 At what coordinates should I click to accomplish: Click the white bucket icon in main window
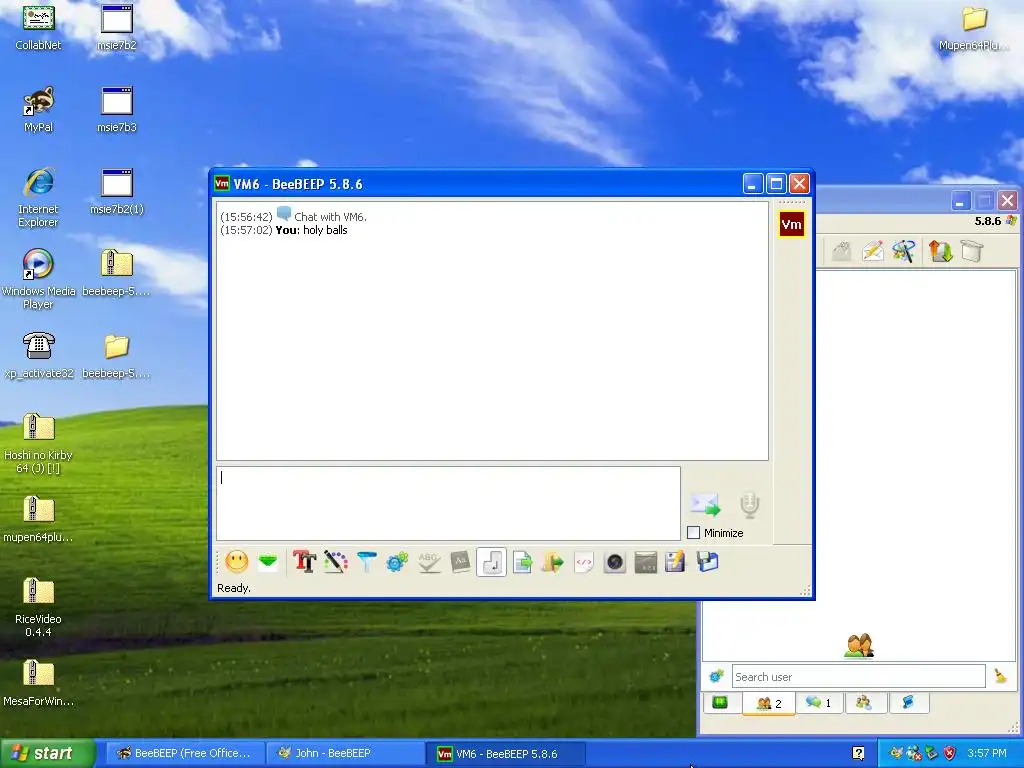point(972,251)
